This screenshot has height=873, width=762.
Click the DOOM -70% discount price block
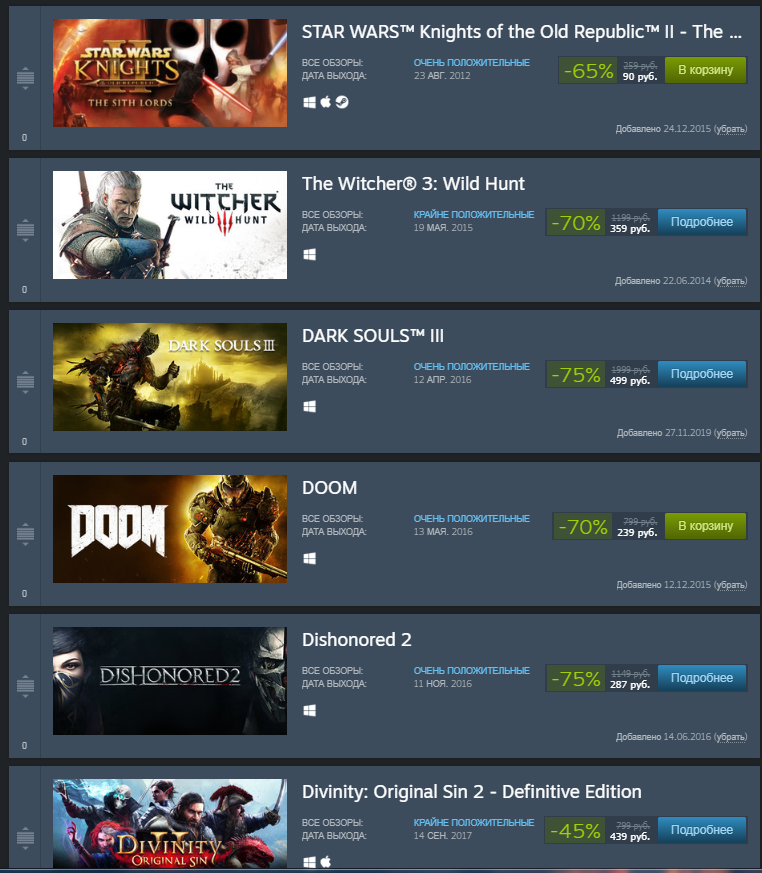(x=608, y=526)
